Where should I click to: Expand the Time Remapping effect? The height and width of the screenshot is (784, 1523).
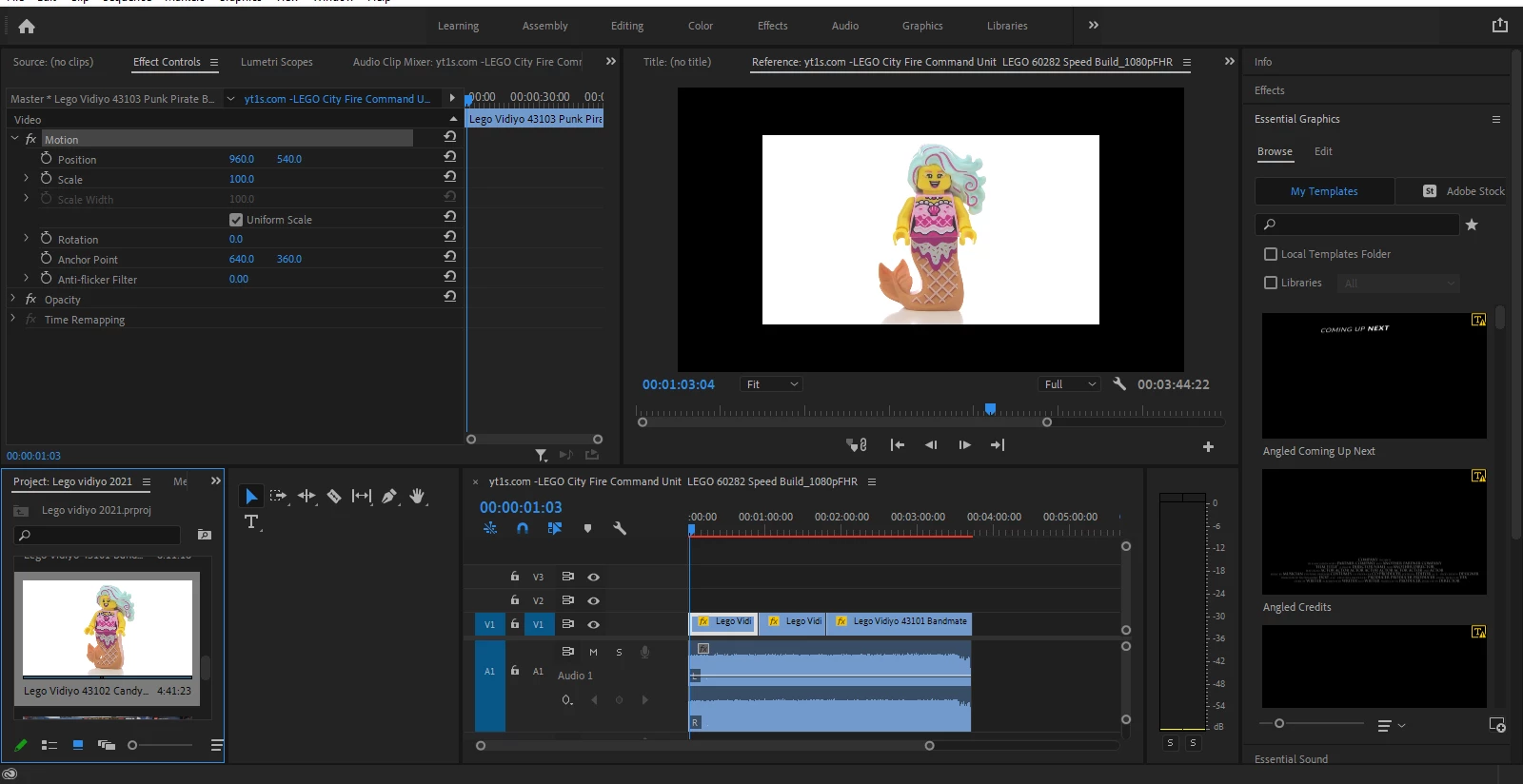pyautogui.click(x=13, y=318)
